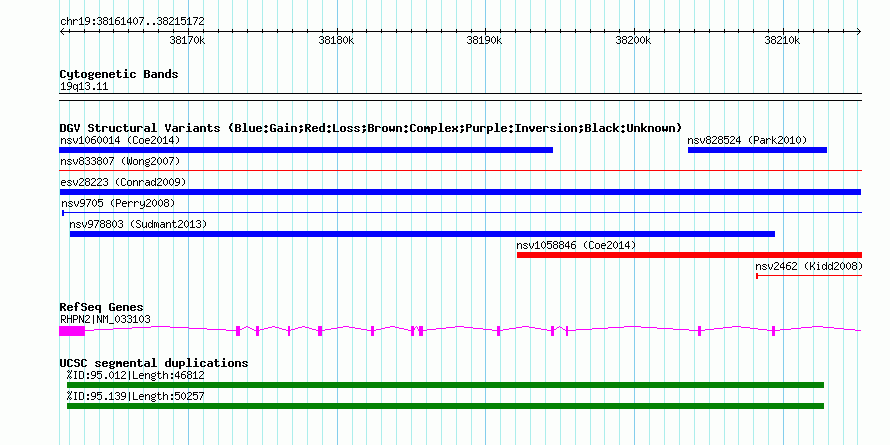Screen dimensions: 890x445
Task: Open label nsv1060014 (Coe2014)
Action: tap(120, 140)
